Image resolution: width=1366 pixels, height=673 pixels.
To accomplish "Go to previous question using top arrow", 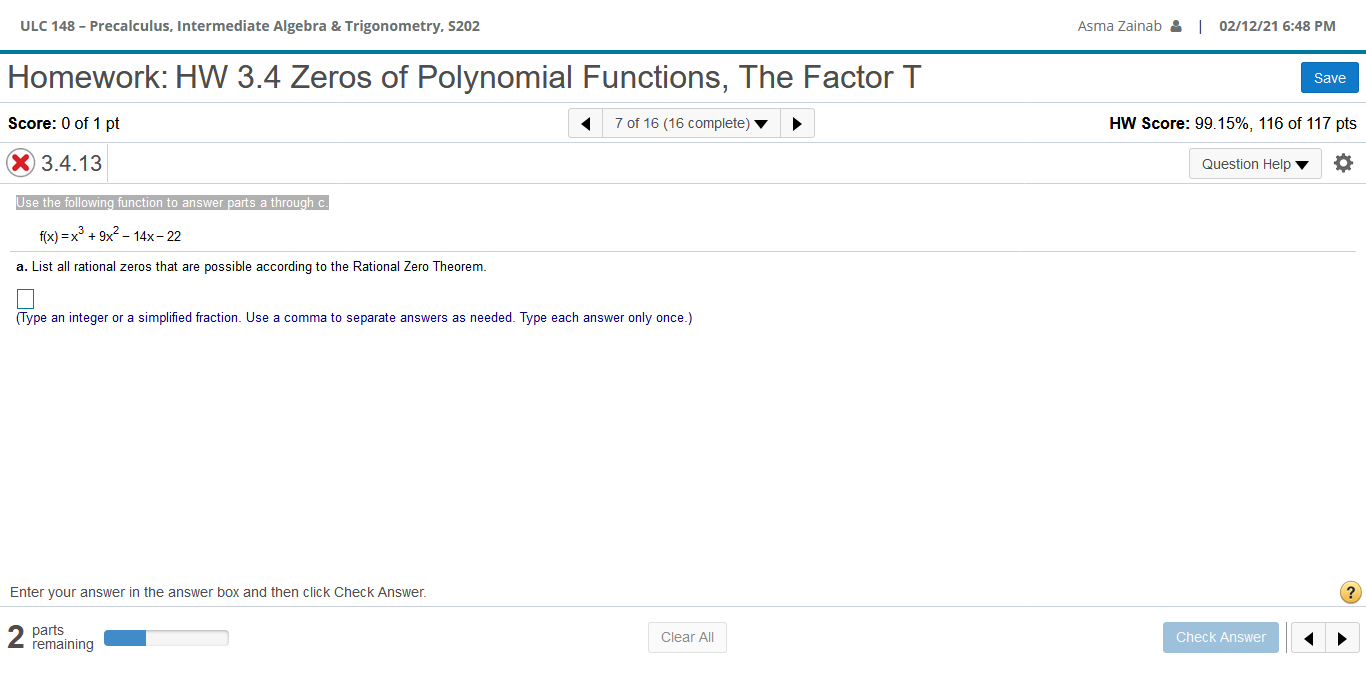I will point(586,123).
